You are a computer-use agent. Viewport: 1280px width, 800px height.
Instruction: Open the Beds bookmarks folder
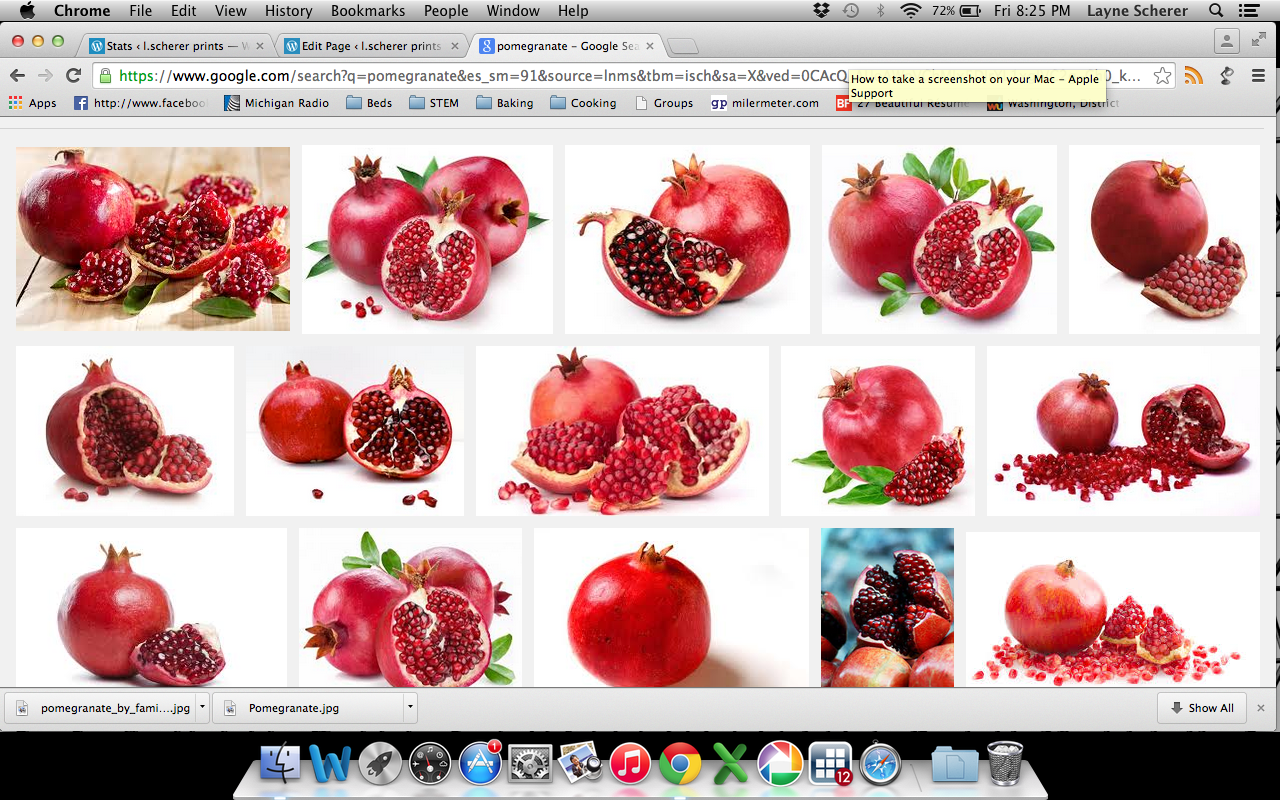point(369,103)
